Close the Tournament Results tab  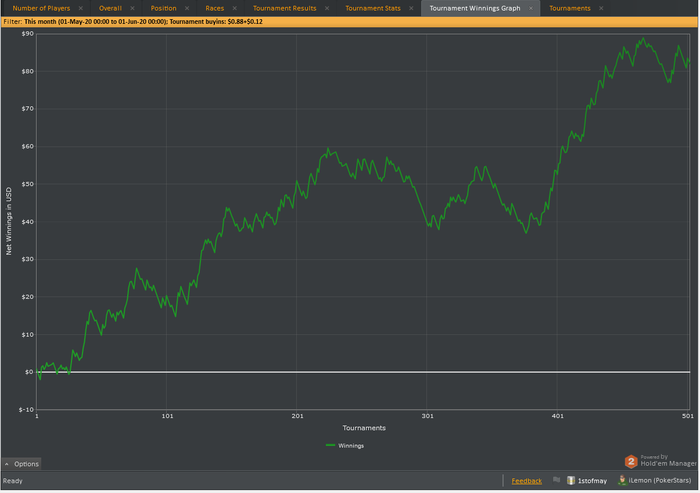(x=327, y=8)
